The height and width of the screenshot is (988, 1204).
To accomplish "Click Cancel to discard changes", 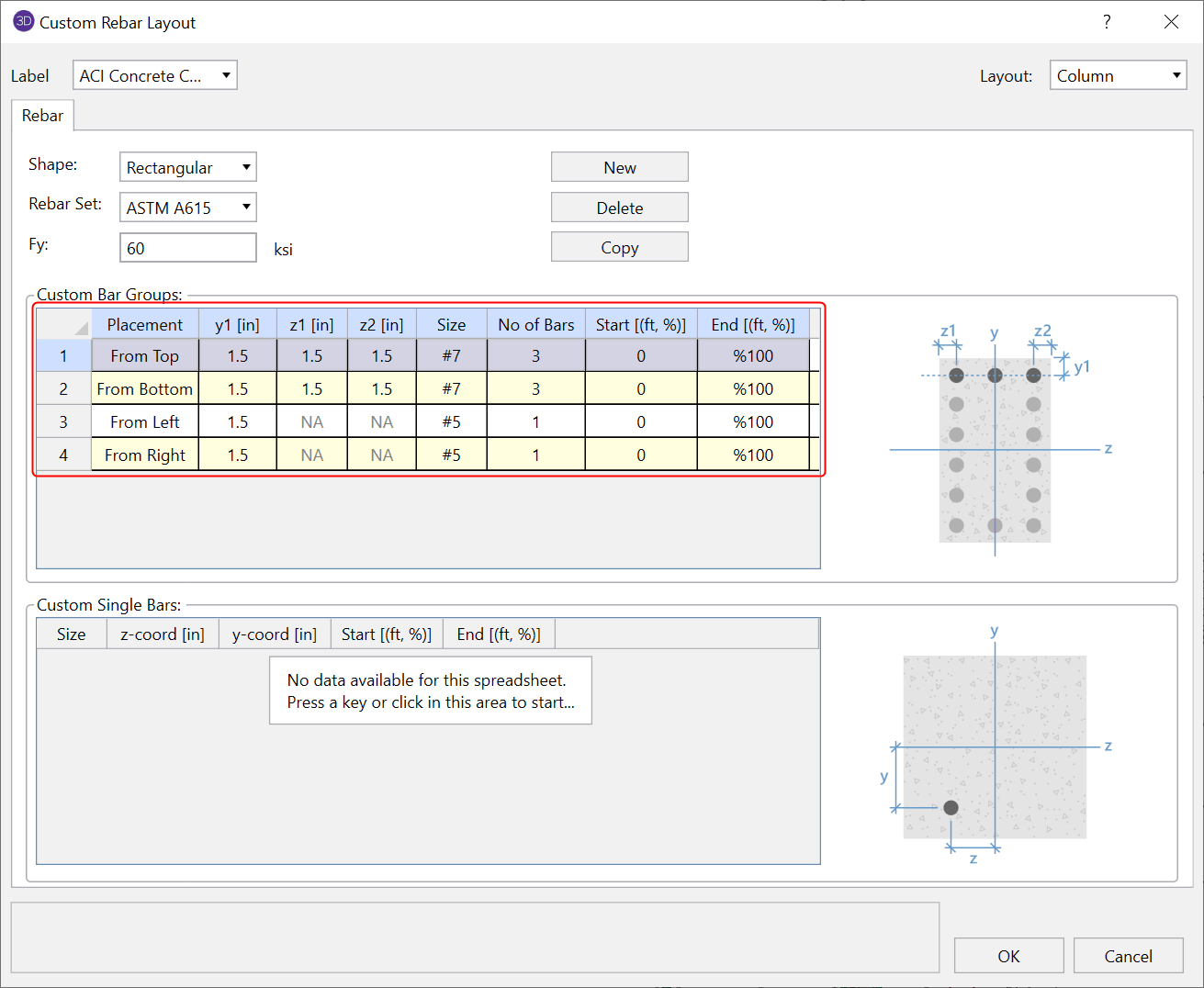I will (1127, 956).
